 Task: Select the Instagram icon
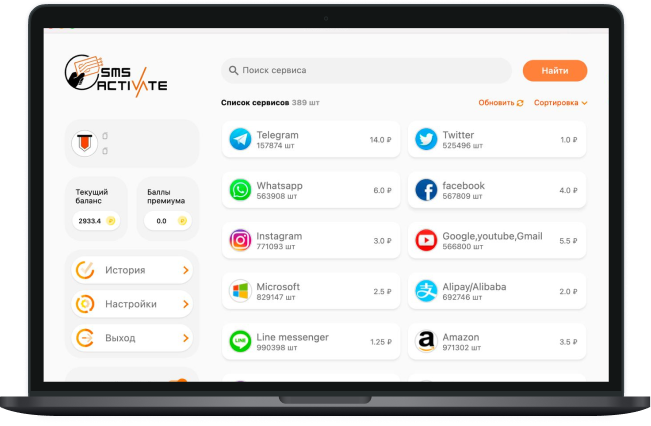coord(240,241)
